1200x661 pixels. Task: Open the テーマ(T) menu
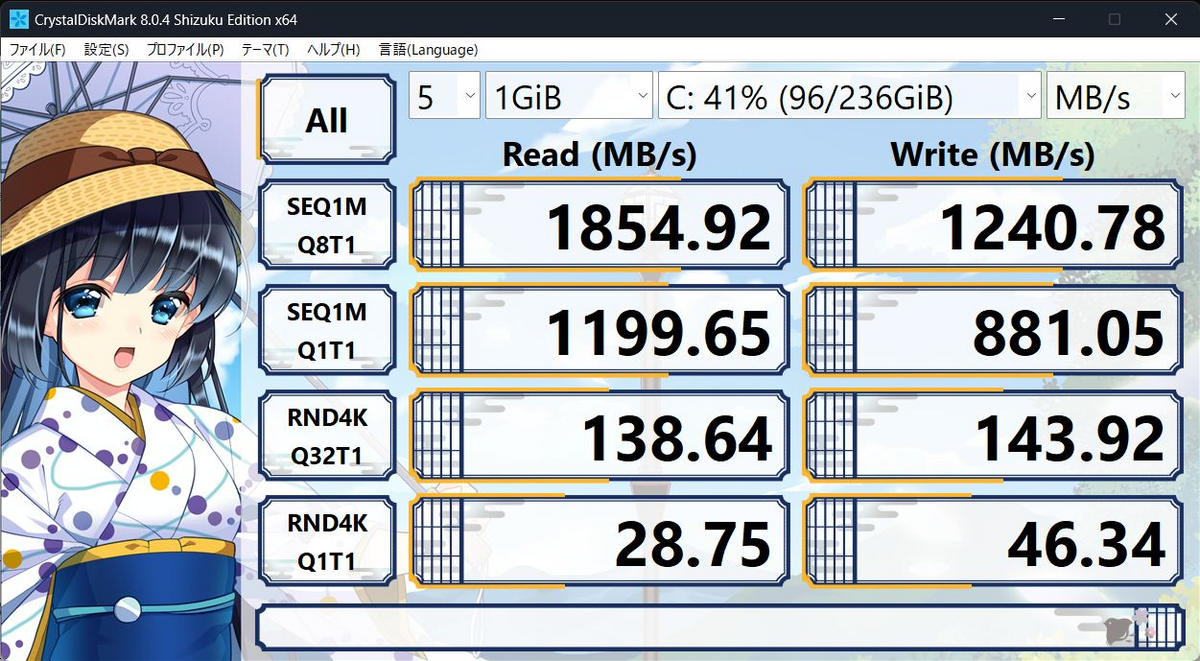[x=265, y=49]
